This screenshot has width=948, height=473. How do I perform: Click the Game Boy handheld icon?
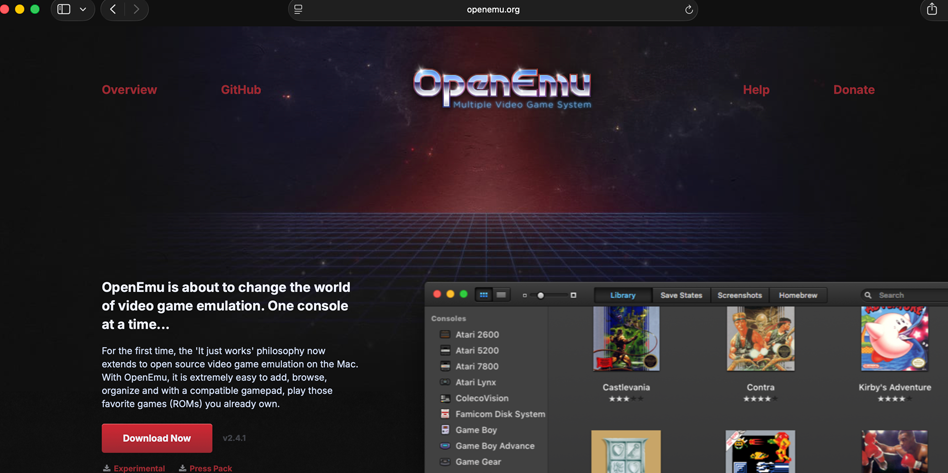(445, 430)
